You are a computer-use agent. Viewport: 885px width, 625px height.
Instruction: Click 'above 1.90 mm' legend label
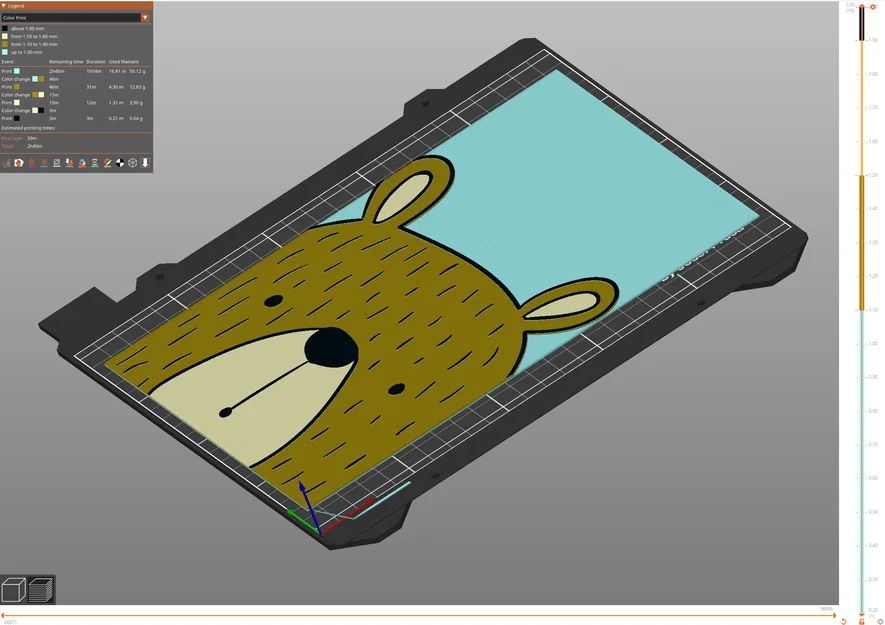point(28,28)
